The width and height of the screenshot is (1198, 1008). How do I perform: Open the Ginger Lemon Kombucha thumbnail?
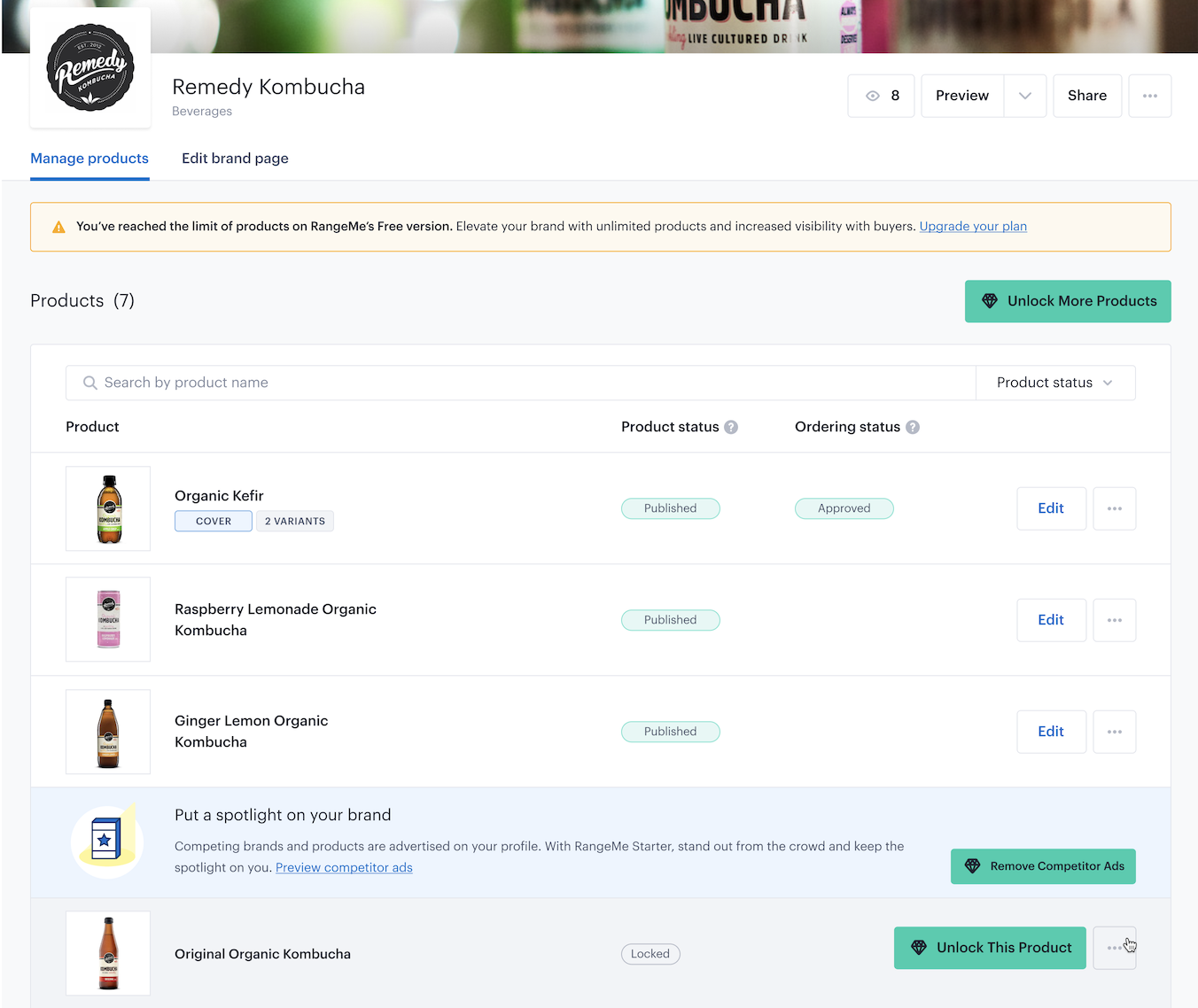(x=108, y=732)
